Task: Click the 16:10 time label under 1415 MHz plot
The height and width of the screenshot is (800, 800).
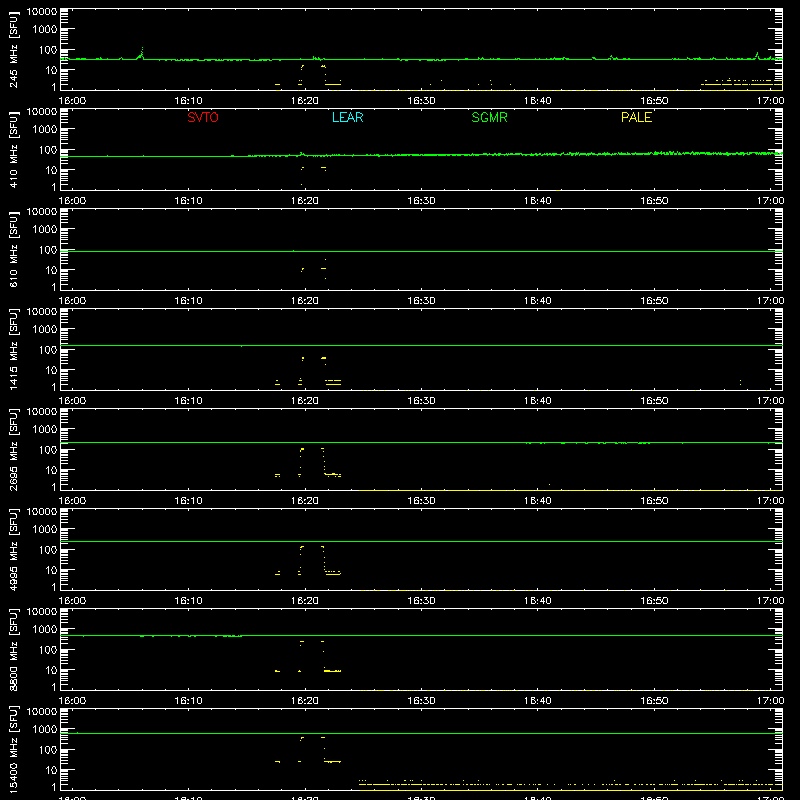Action: [188, 401]
